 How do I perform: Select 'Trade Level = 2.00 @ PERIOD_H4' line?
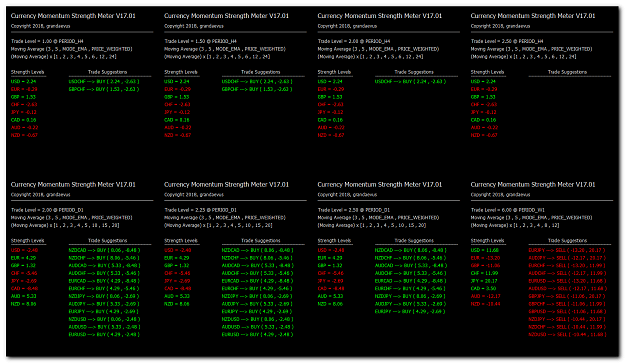pyautogui.click(x=354, y=41)
